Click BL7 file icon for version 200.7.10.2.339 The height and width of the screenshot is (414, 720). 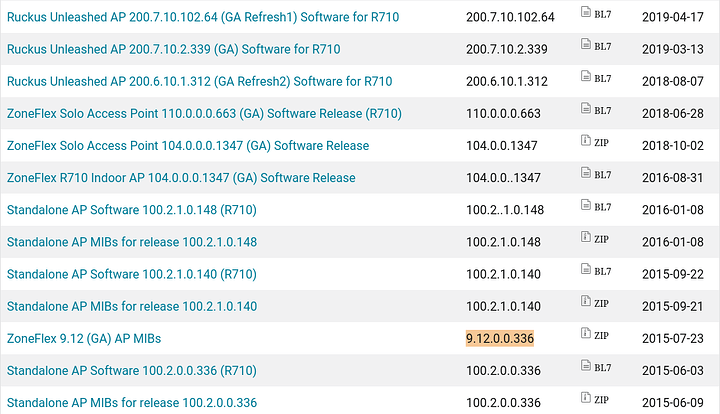point(585,44)
